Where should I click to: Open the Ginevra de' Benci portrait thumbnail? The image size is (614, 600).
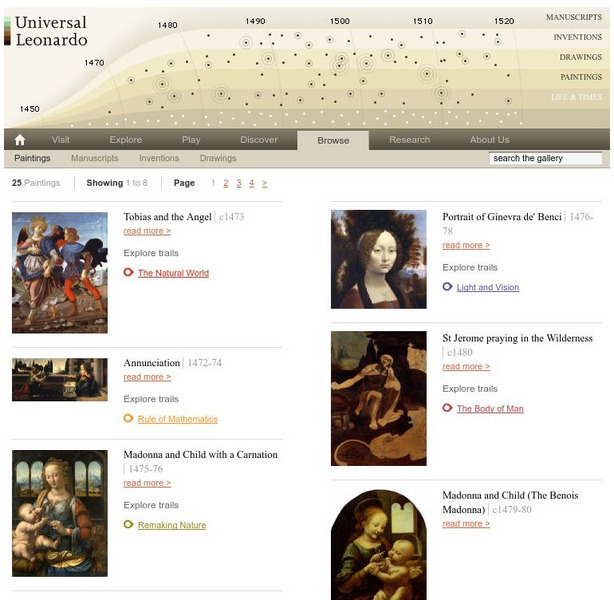tap(379, 259)
